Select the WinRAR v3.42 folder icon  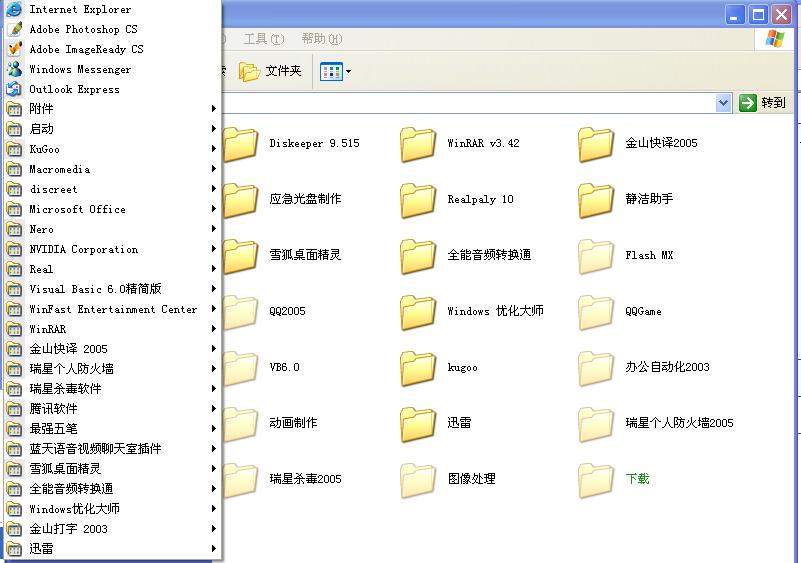point(418,145)
